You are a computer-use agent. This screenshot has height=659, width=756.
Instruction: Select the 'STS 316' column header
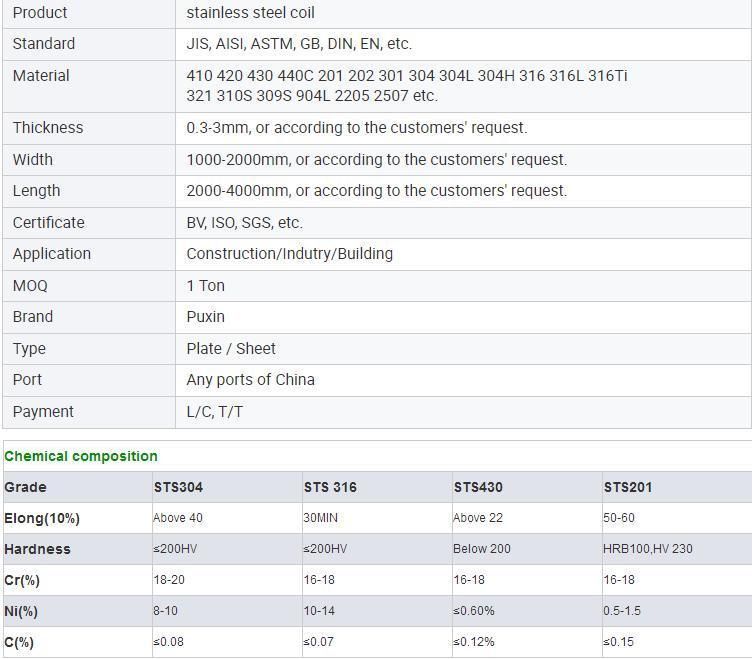[x=330, y=487]
